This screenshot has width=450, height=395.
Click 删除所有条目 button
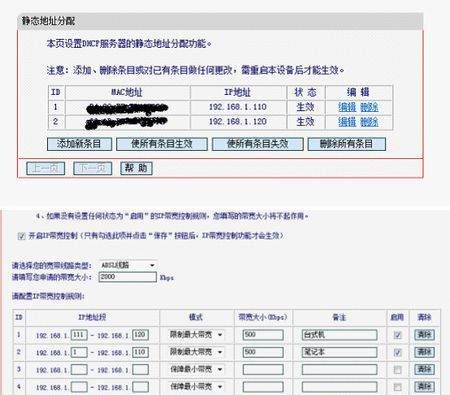(347, 144)
